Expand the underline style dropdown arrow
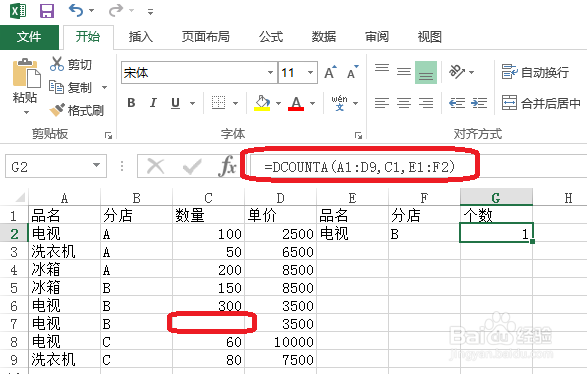This screenshot has height=374, width=587. (192, 103)
